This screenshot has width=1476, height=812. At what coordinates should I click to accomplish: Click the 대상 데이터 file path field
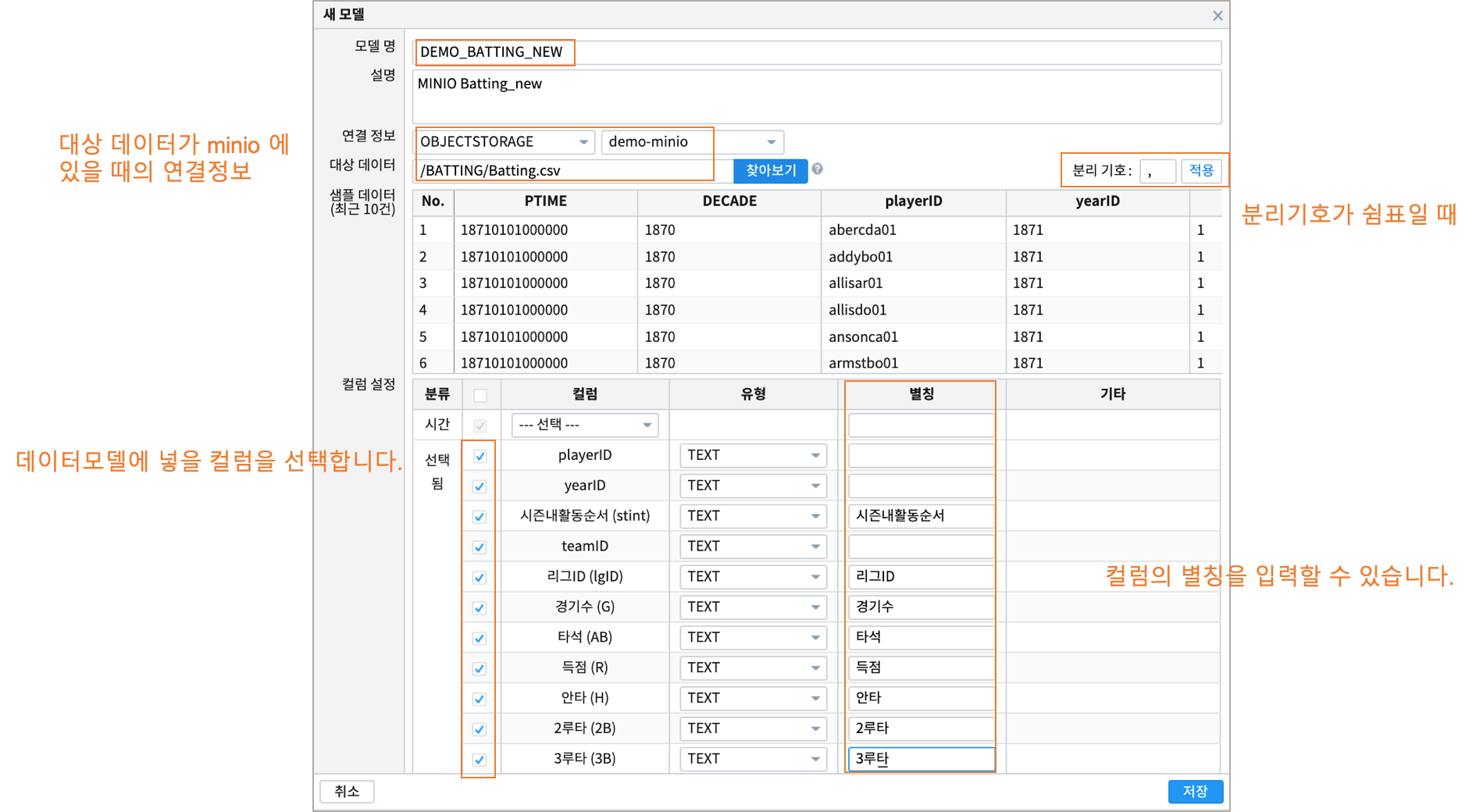point(572,170)
